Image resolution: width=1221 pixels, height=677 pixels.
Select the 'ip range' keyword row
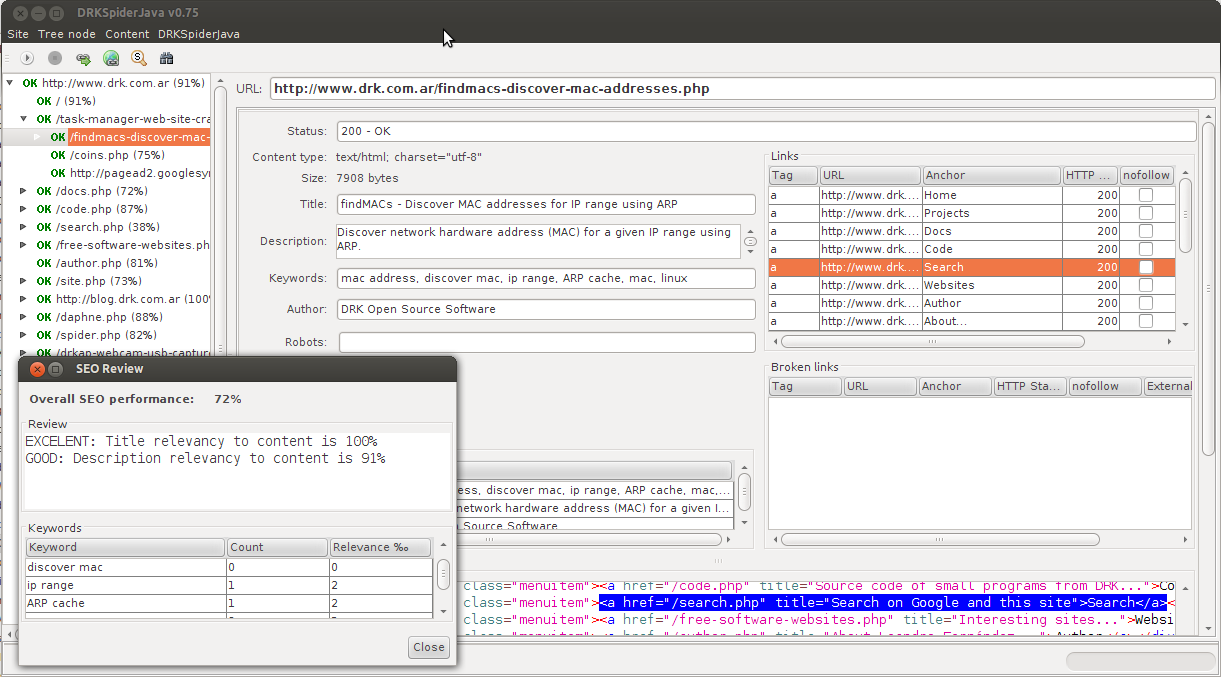click(x=229, y=585)
